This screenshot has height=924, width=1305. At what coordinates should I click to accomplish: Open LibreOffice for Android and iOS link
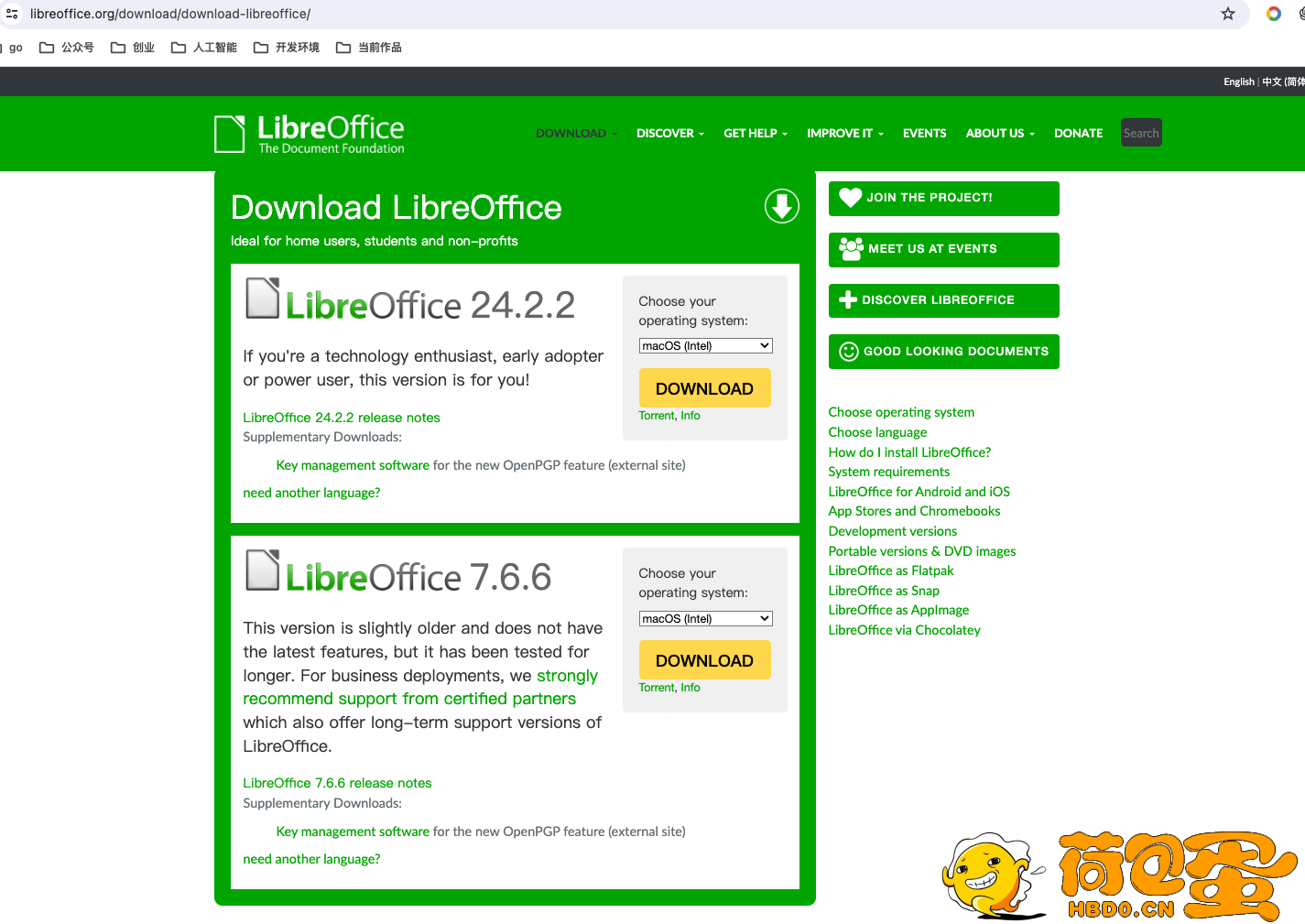coord(919,492)
